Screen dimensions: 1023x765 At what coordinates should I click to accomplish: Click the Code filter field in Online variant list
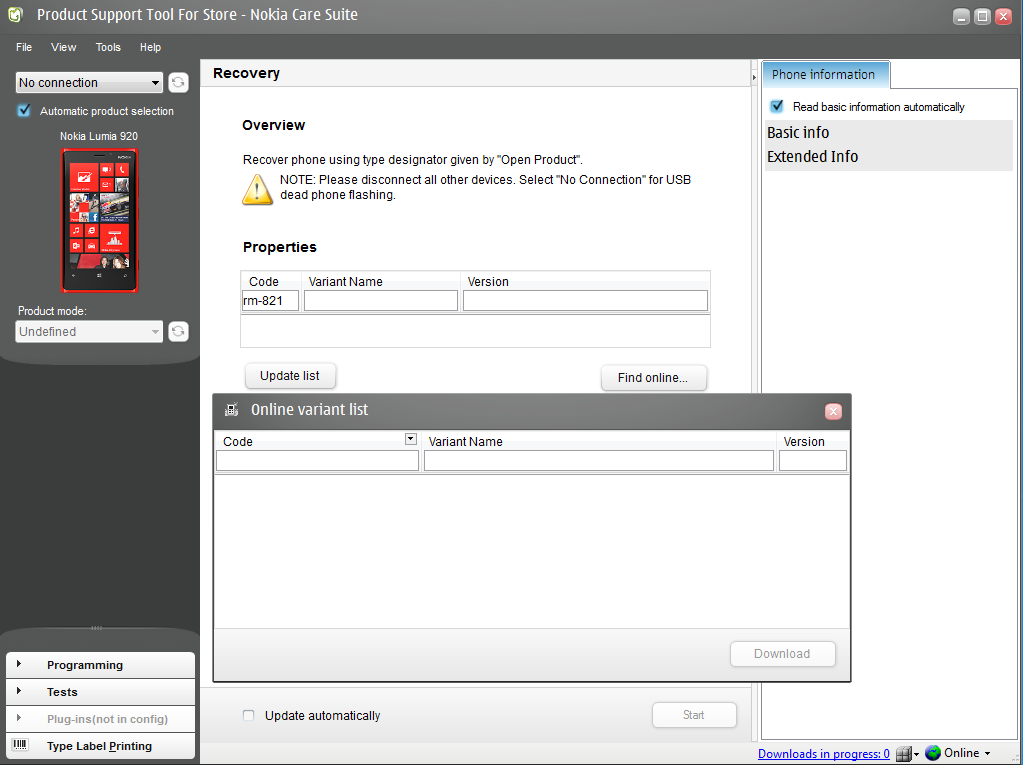pos(317,460)
